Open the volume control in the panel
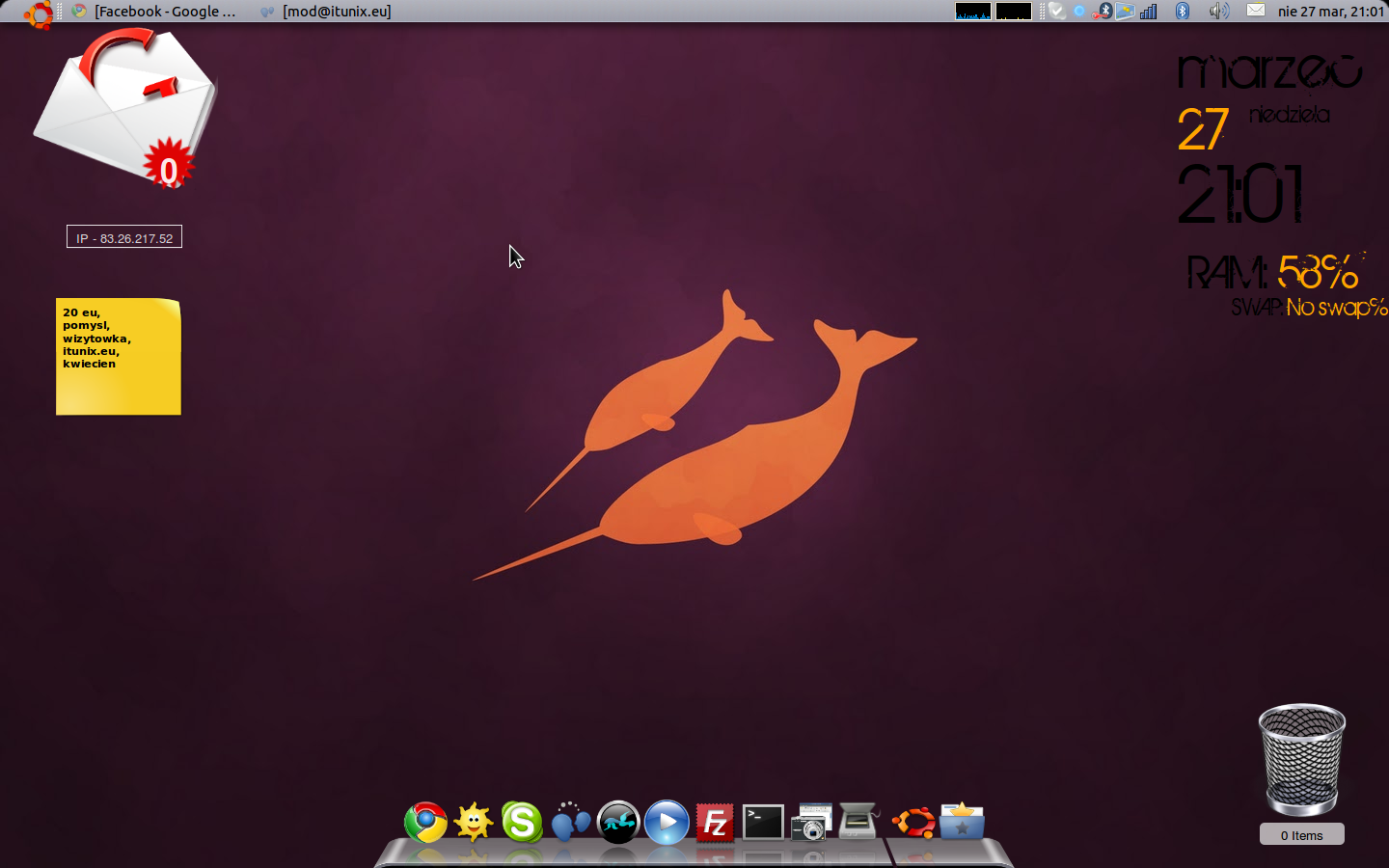This screenshot has height=868, width=1389. click(1219, 12)
